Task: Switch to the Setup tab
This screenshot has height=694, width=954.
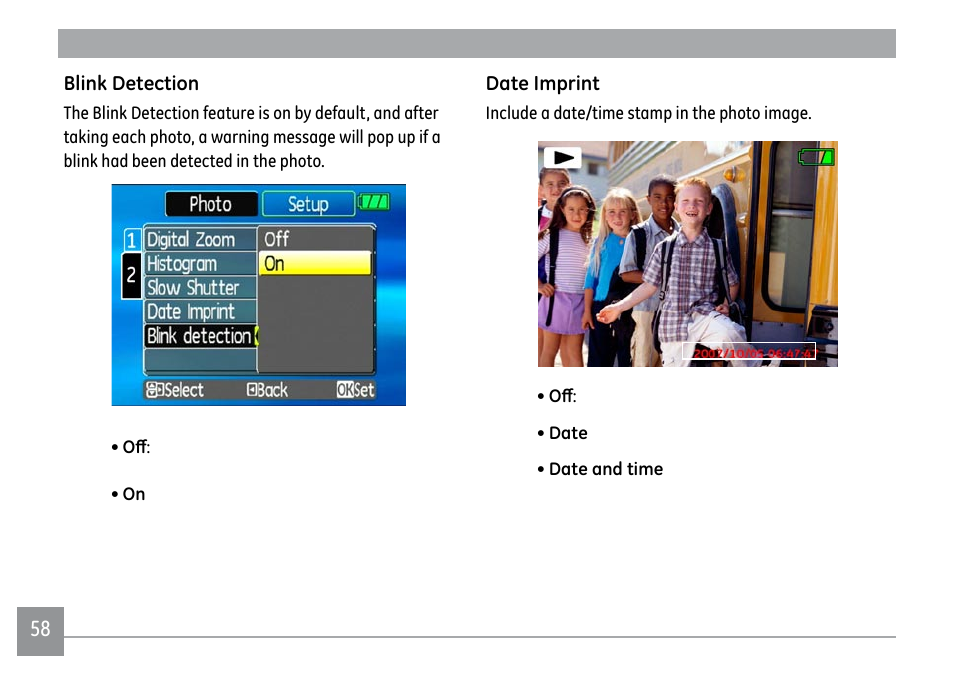Action: click(308, 204)
